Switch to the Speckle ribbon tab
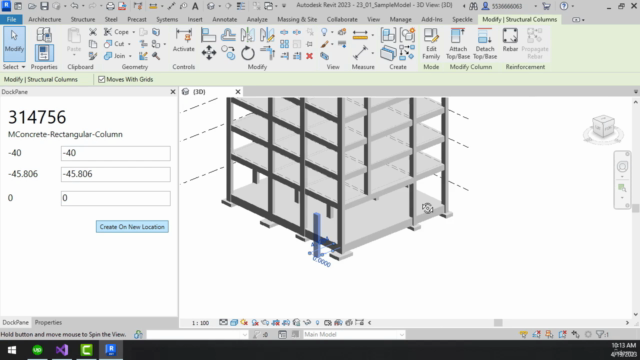 coord(462,19)
